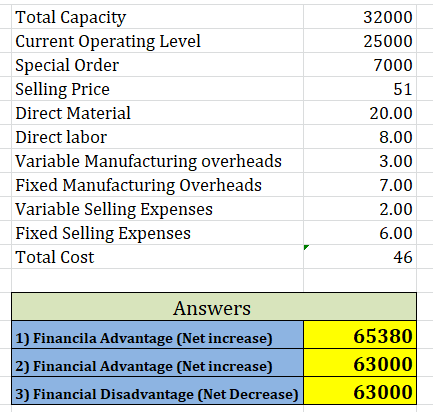Image resolution: width=433 pixels, height=412 pixels.
Task: Click the answer 3 value 63000
Action: point(360,391)
